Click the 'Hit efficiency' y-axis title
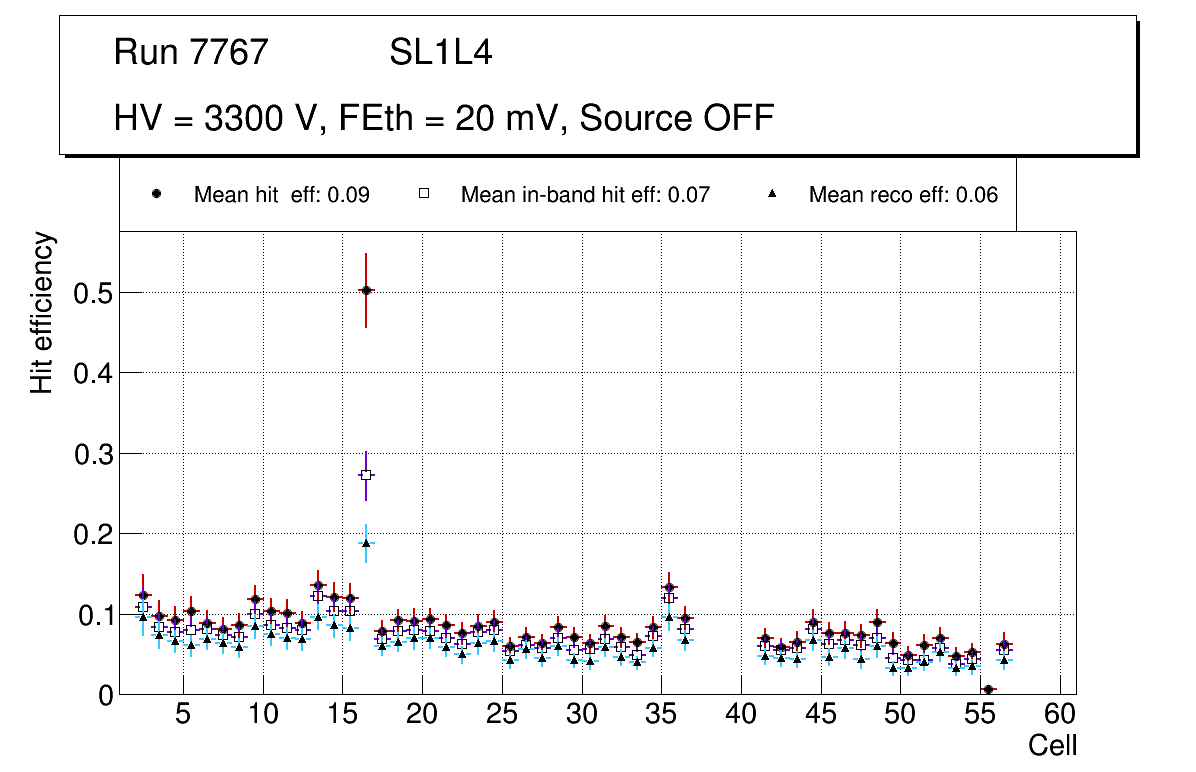Screen dimensions: 1196x772 tap(42, 312)
